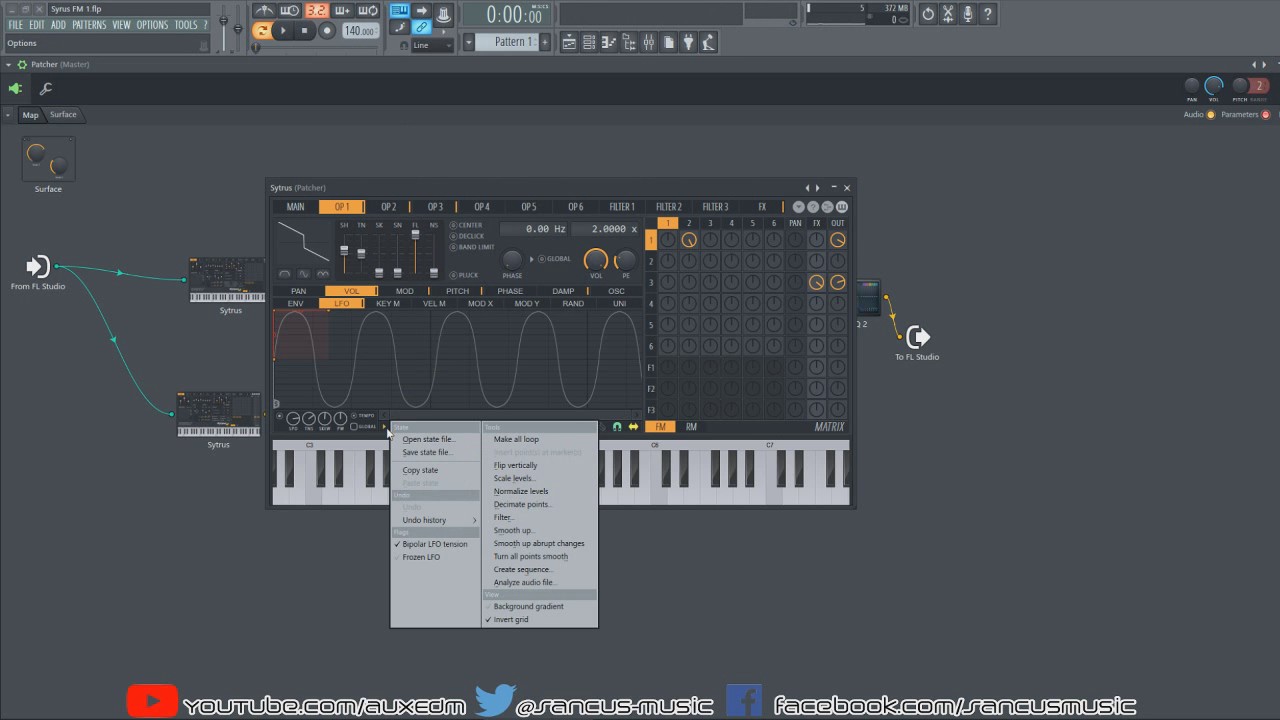Select the PITCH articulation target button
1280x720 pixels.
[457, 291]
